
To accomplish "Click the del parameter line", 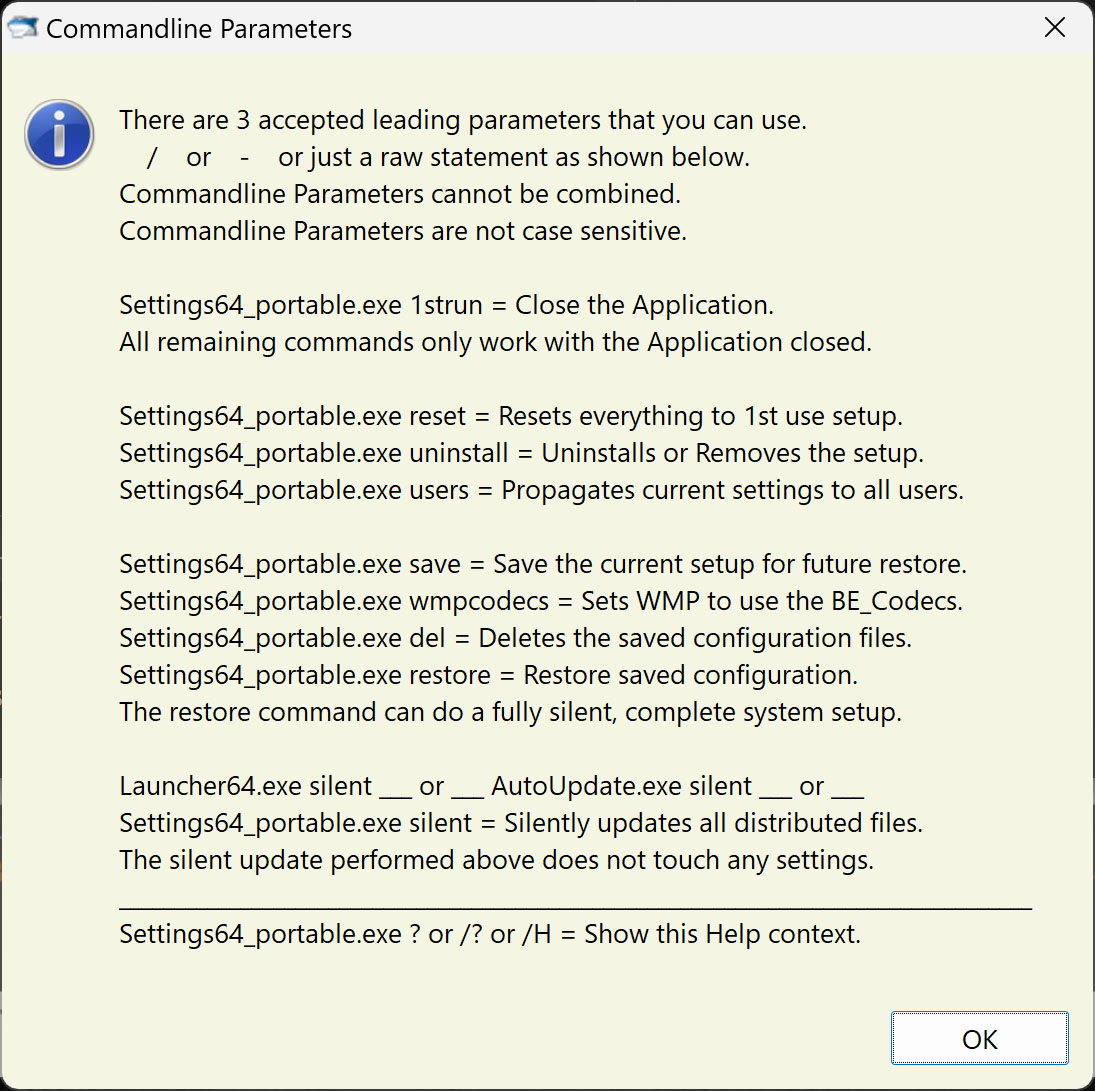I will pos(515,638).
